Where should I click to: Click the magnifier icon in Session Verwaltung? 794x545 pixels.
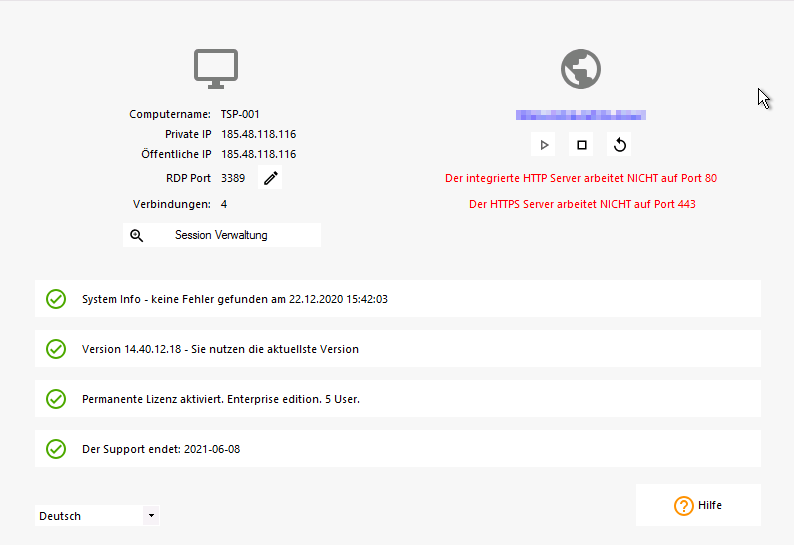(137, 235)
